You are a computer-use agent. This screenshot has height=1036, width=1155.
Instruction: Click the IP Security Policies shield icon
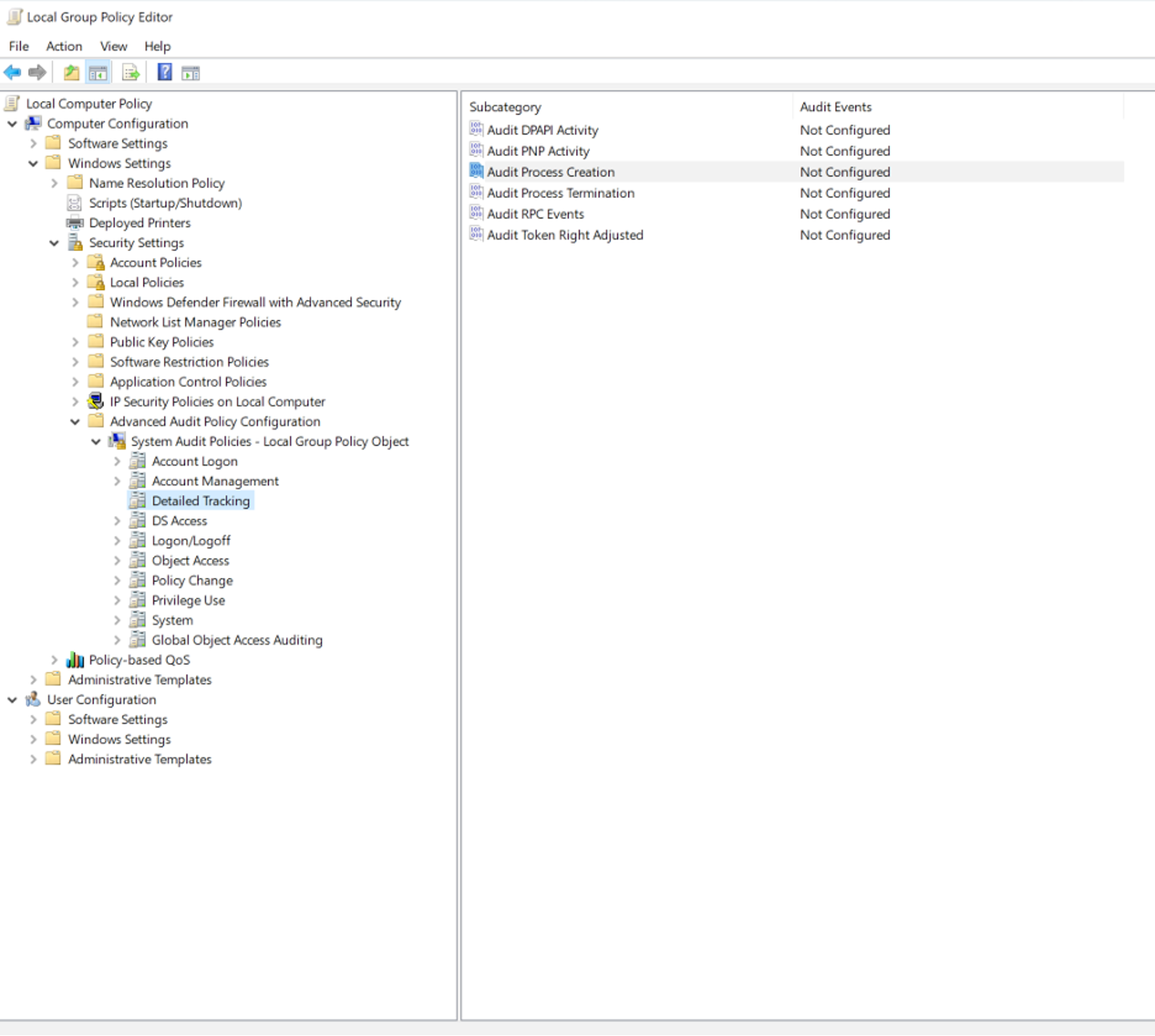click(x=96, y=401)
